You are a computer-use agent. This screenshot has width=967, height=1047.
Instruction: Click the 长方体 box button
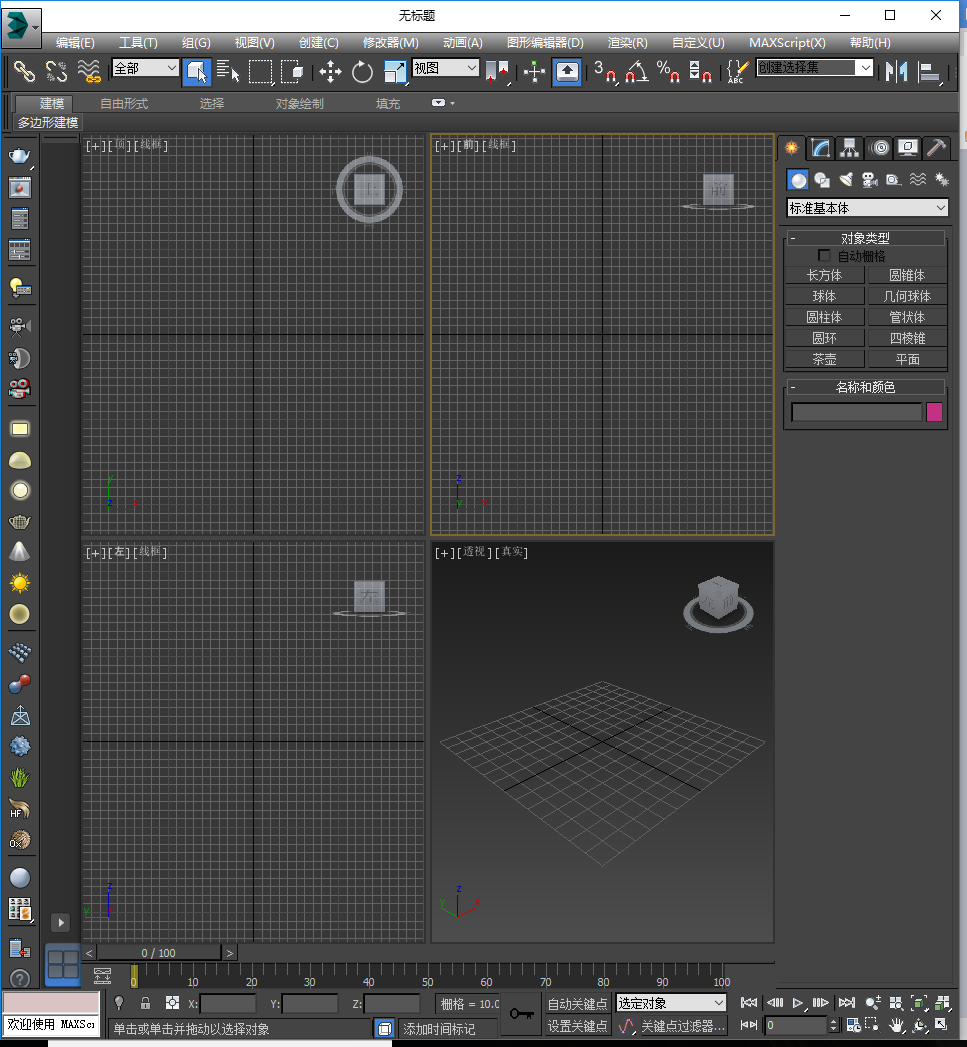click(x=824, y=275)
